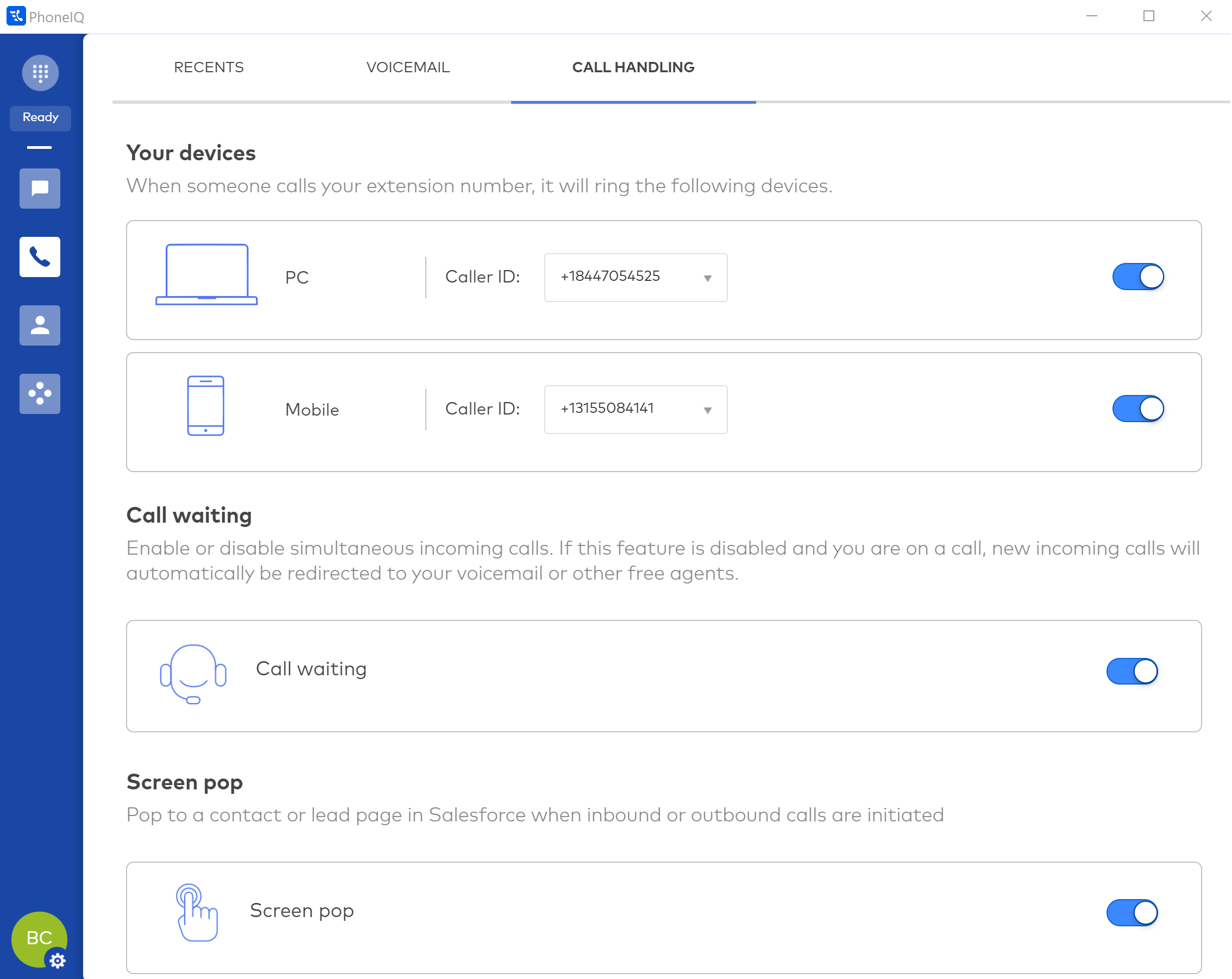
Task: Open the PC Caller ID dropdown
Action: pyautogui.click(x=636, y=278)
